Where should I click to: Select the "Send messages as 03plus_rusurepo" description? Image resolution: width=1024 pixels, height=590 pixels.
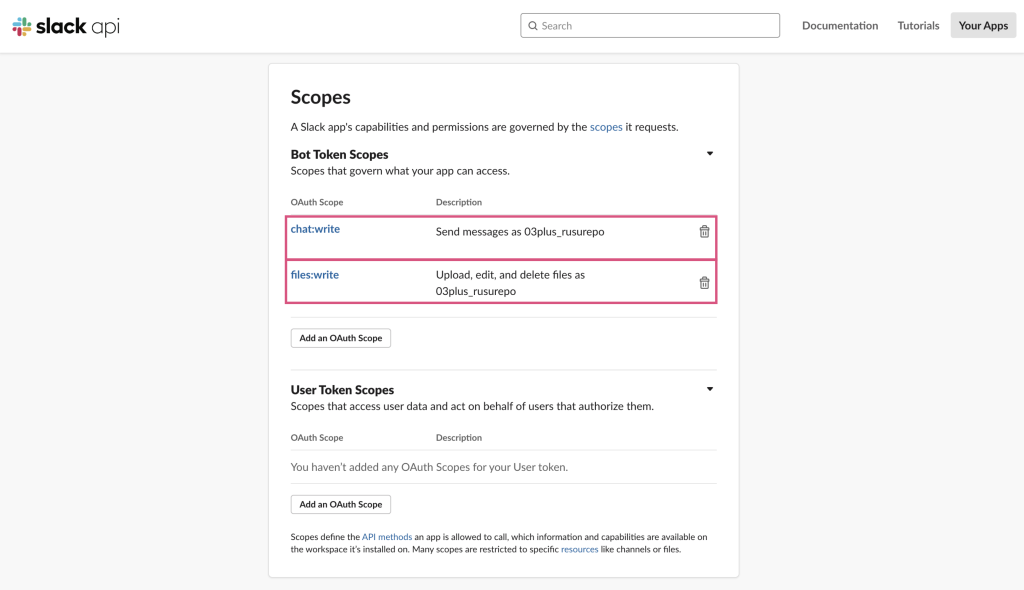519,232
